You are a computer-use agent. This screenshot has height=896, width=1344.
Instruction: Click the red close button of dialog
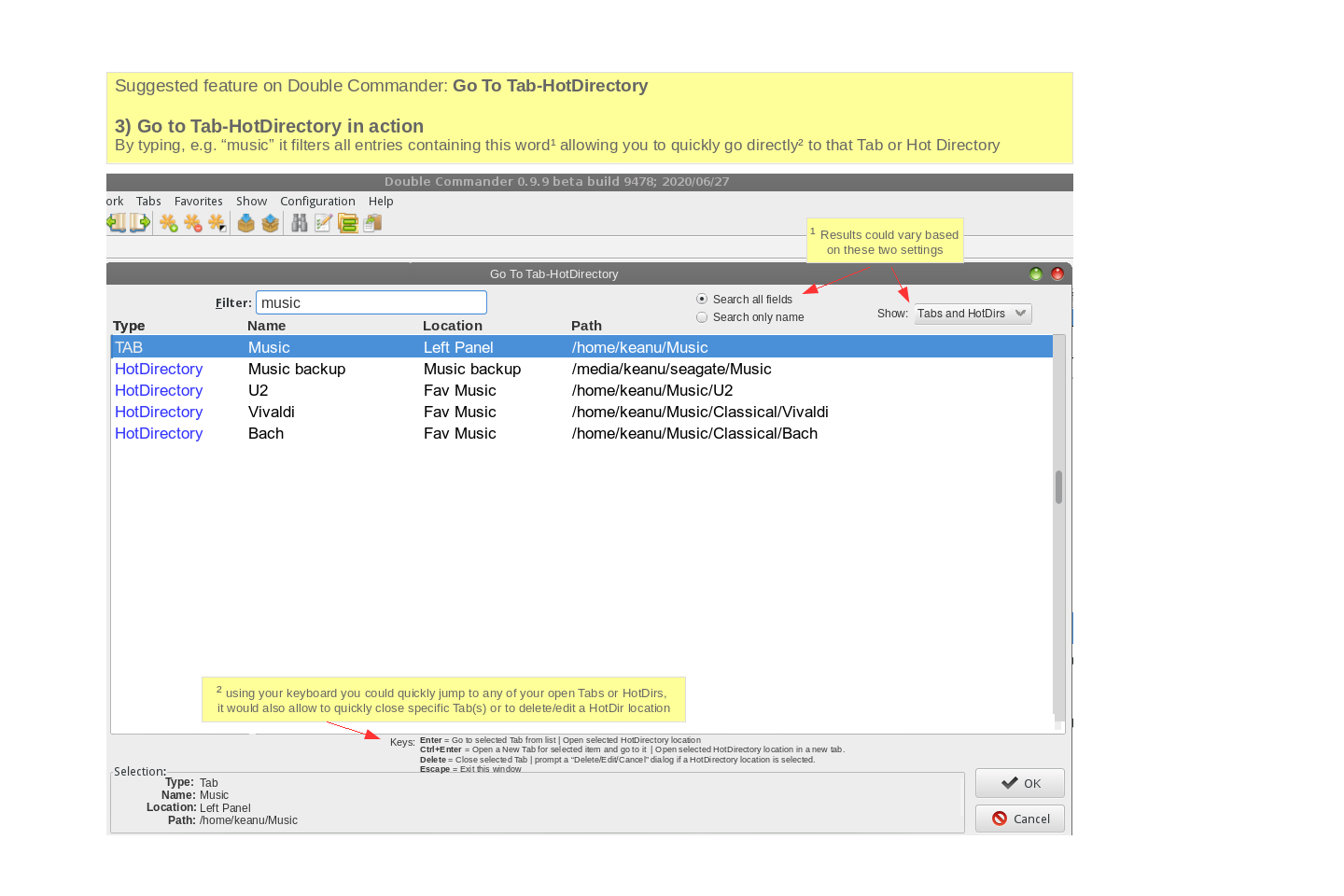1057,273
